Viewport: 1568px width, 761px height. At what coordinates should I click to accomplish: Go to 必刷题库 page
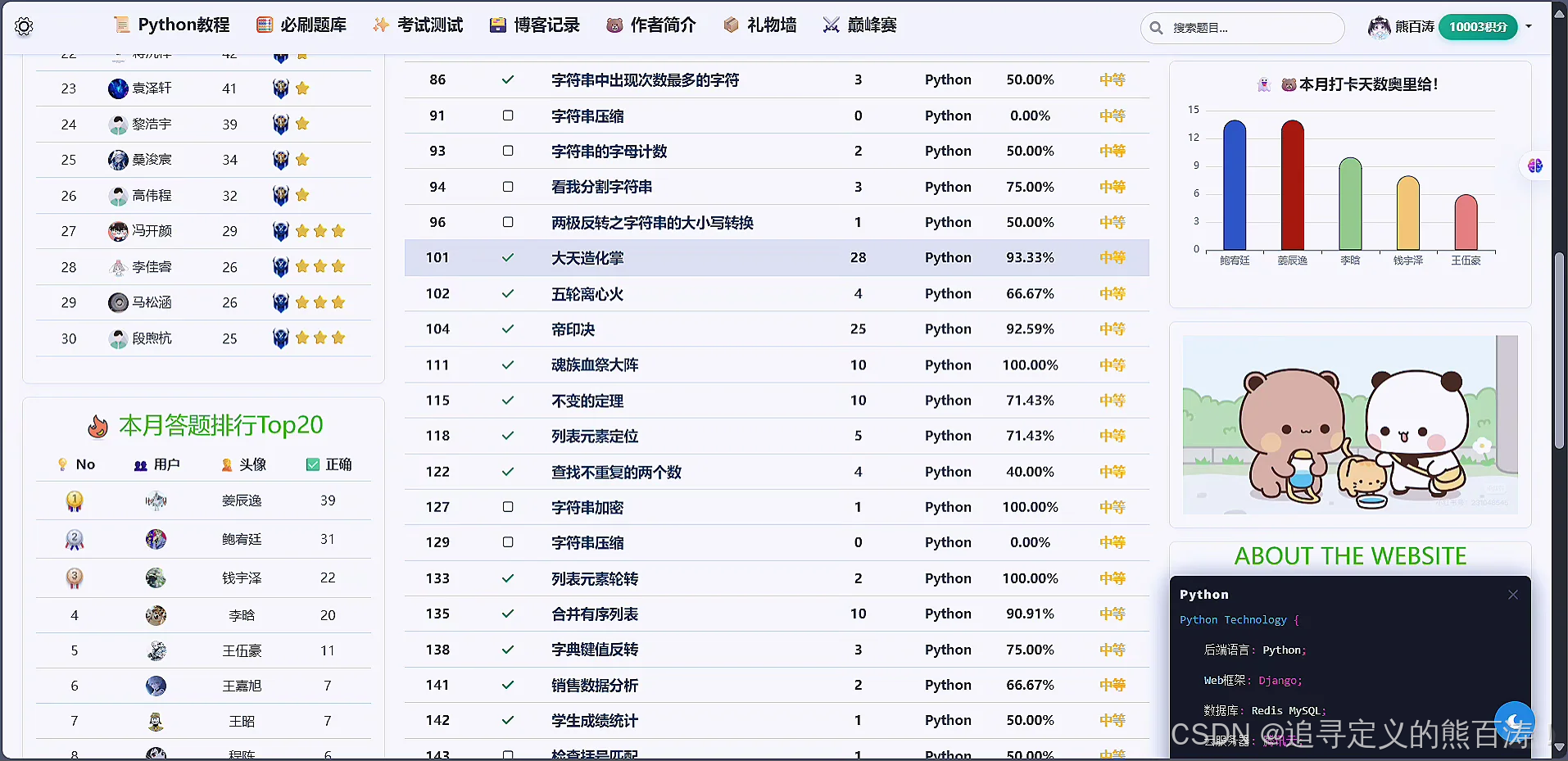(x=301, y=25)
